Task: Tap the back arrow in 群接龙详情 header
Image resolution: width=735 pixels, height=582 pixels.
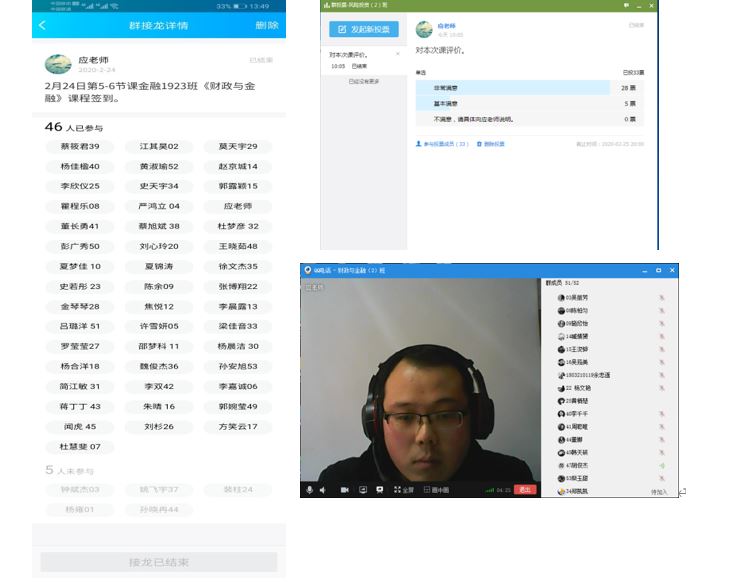Action: click(x=42, y=26)
